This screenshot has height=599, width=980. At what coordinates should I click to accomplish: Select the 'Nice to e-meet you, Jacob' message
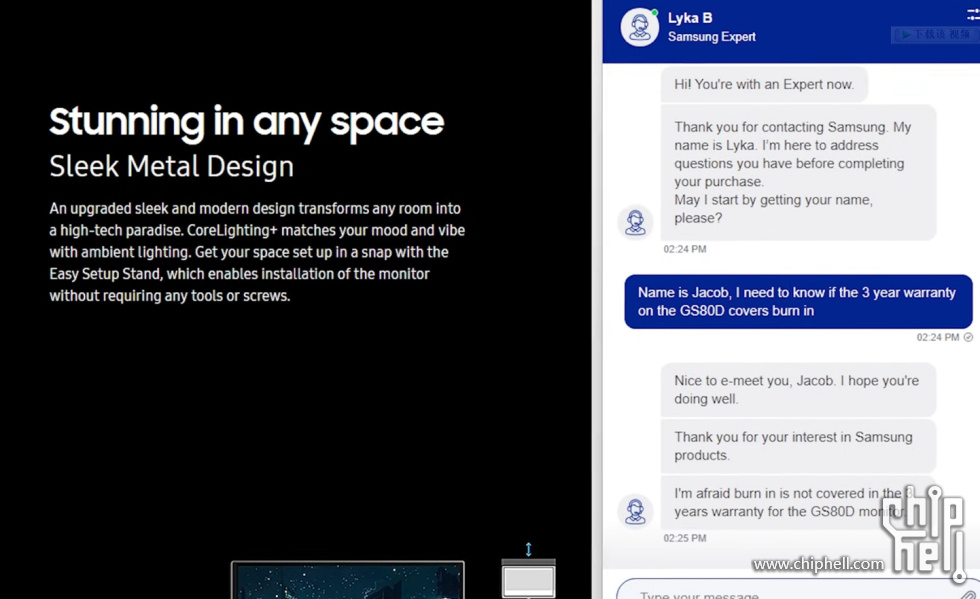[x=799, y=390]
